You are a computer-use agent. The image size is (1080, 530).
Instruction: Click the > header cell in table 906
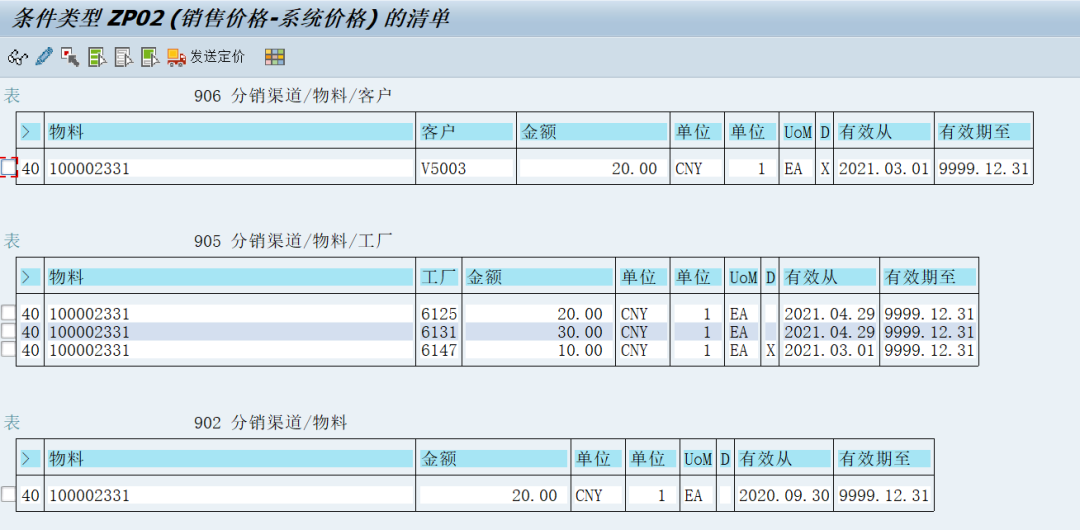[x=30, y=132]
